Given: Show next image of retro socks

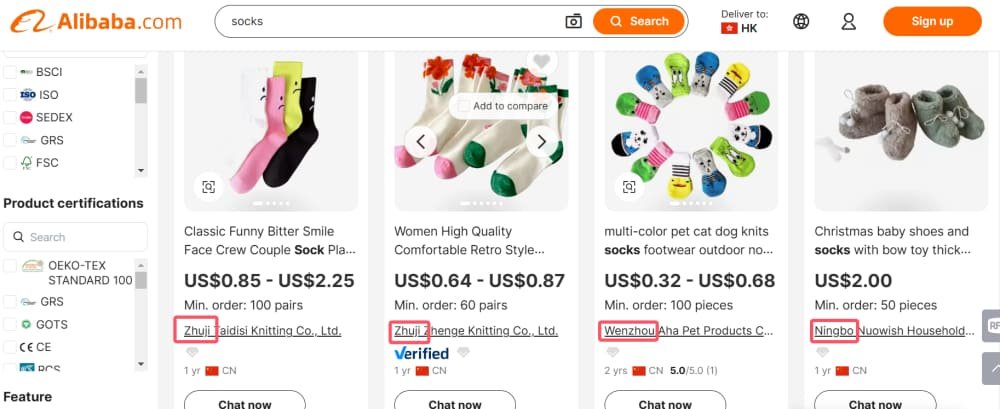Looking at the screenshot, I should coord(542,141).
